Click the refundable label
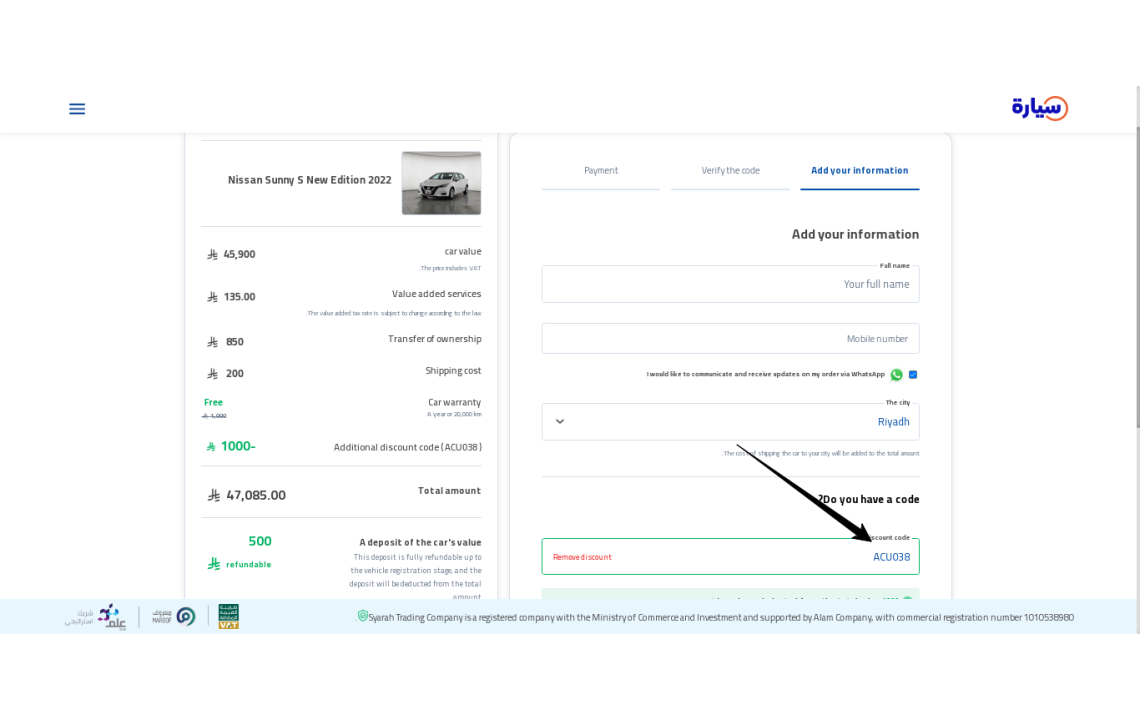The image size is (1140, 720). [x=249, y=564]
